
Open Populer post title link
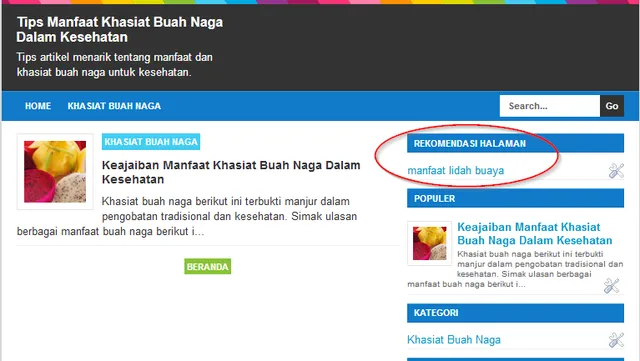coord(535,234)
